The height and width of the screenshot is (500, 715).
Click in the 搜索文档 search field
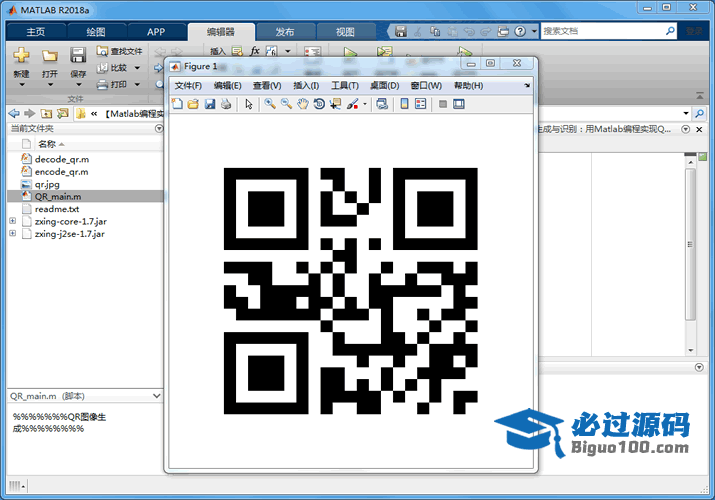(603, 31)
